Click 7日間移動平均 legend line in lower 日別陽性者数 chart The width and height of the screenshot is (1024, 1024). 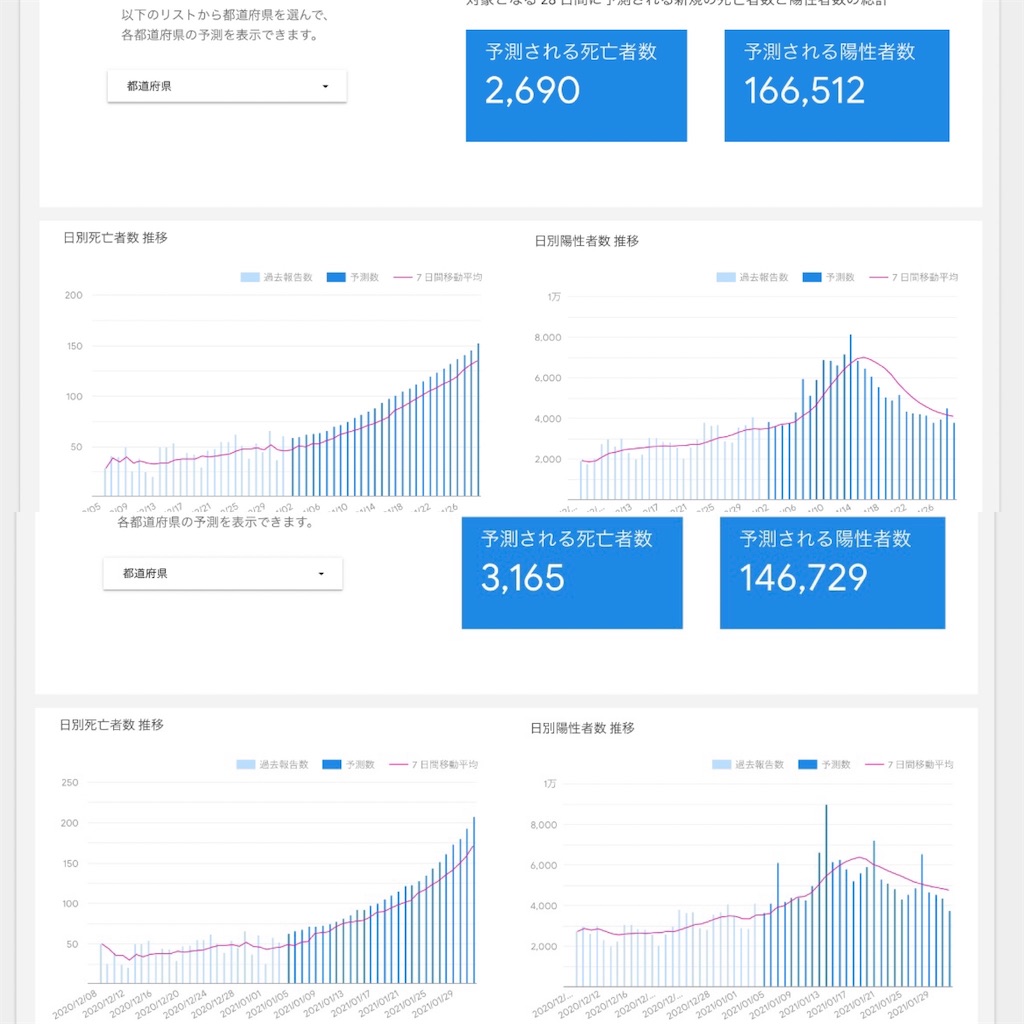click(x=874, y=765)
